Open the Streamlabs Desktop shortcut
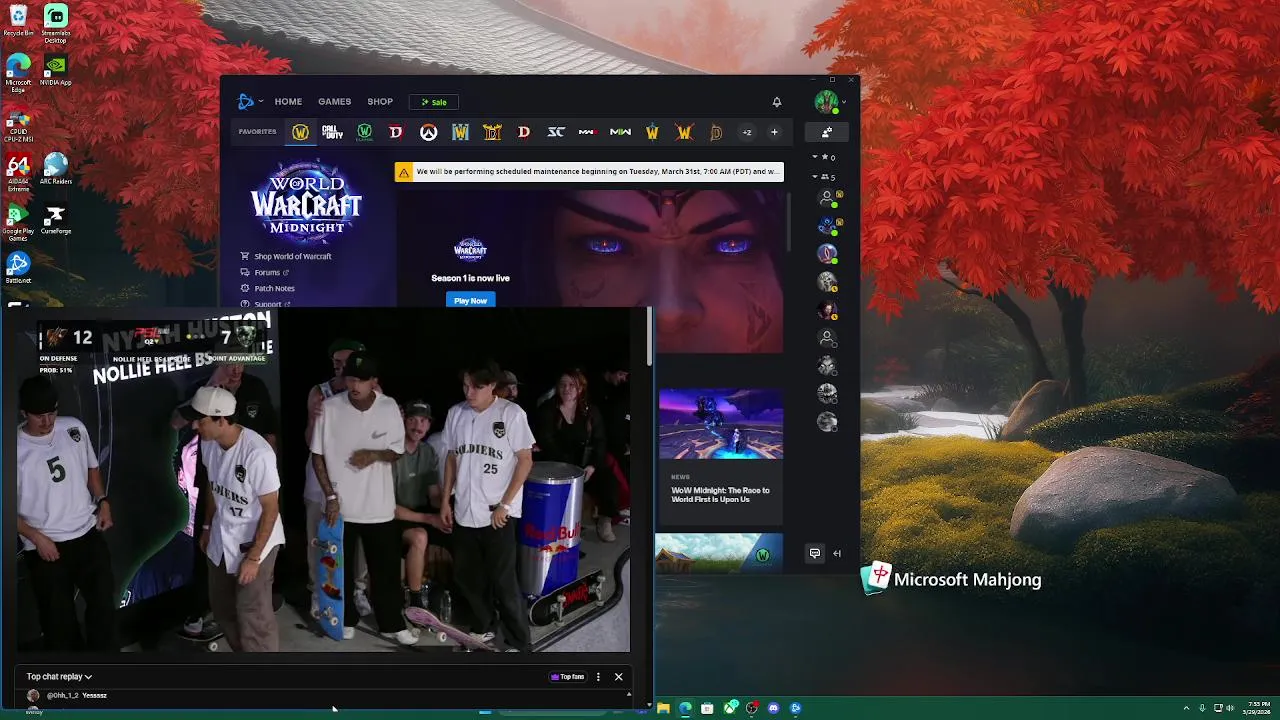 click(56, 21)
